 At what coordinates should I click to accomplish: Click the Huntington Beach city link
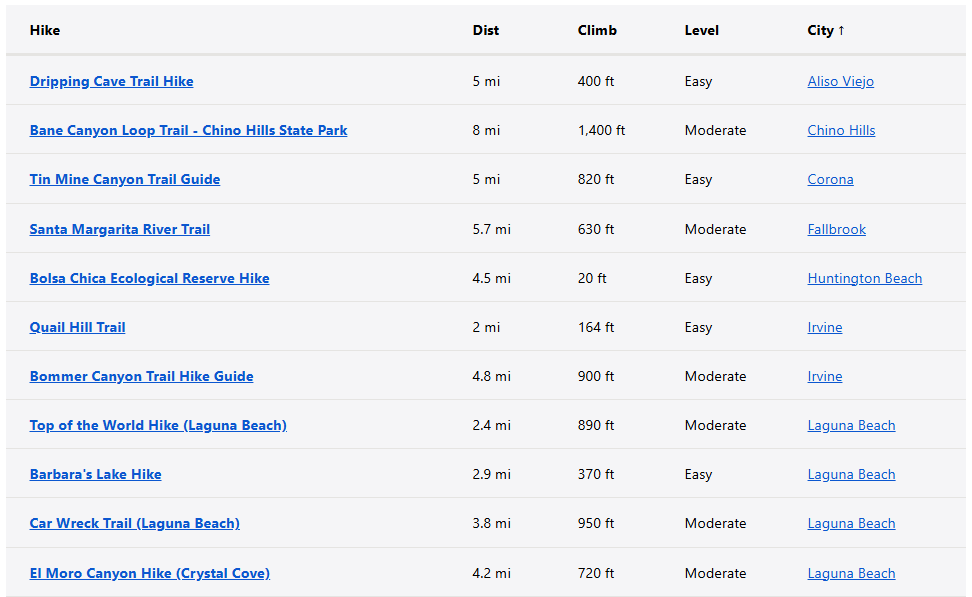click(864, 279)
